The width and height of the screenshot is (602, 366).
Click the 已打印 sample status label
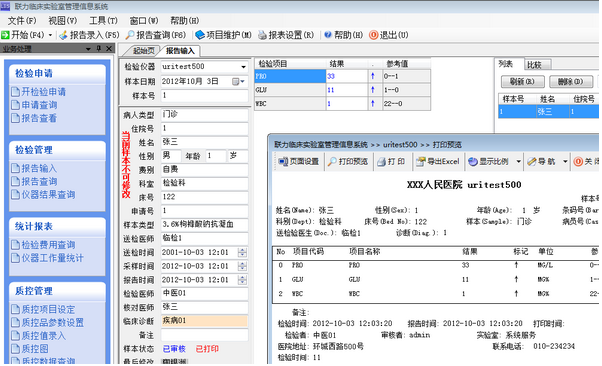tap(207, 349)
